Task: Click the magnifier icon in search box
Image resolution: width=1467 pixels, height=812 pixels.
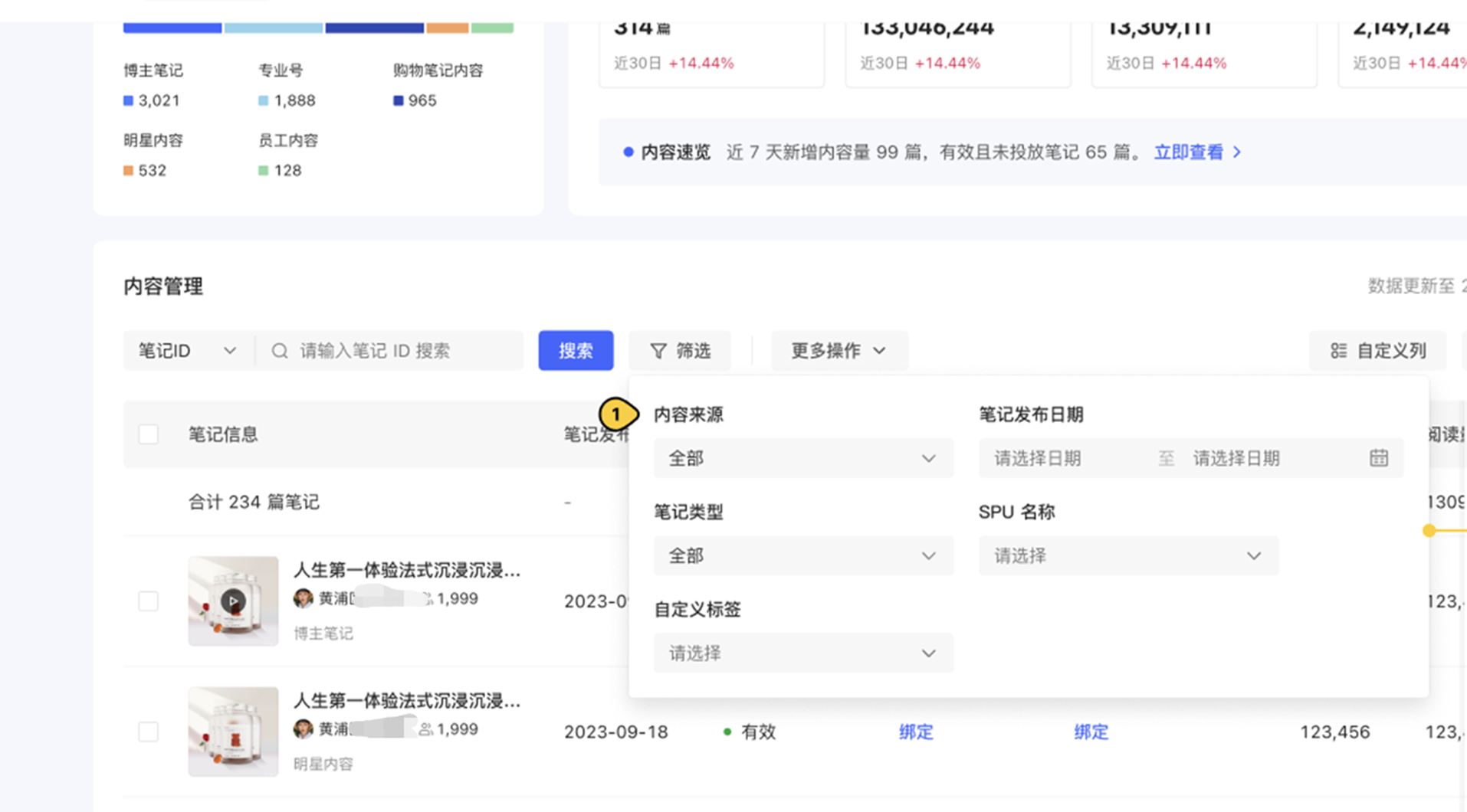Action: pyautogui.click(x=280, y=351)
